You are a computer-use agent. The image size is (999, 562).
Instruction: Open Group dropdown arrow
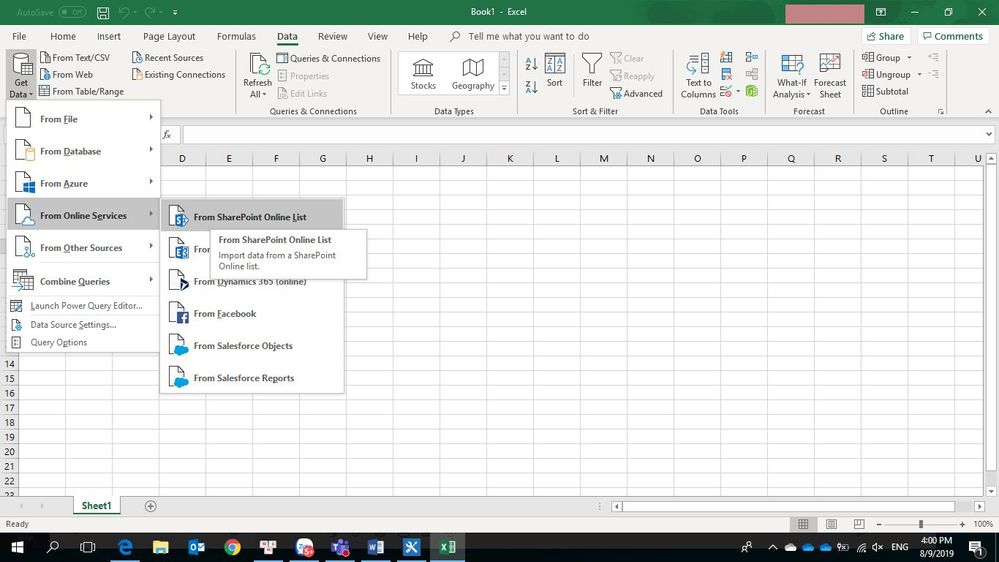(909, 57)
